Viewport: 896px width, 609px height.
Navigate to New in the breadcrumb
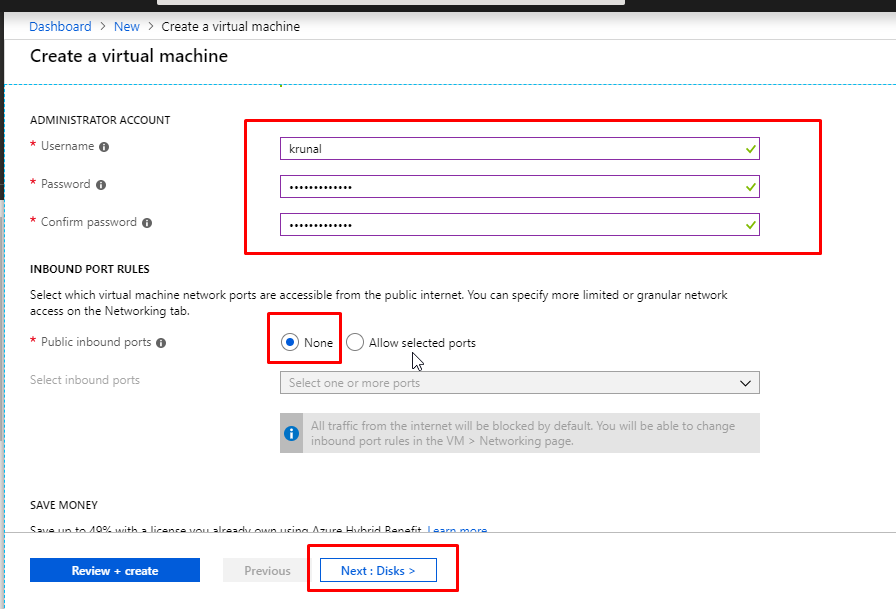pos(127,27)
